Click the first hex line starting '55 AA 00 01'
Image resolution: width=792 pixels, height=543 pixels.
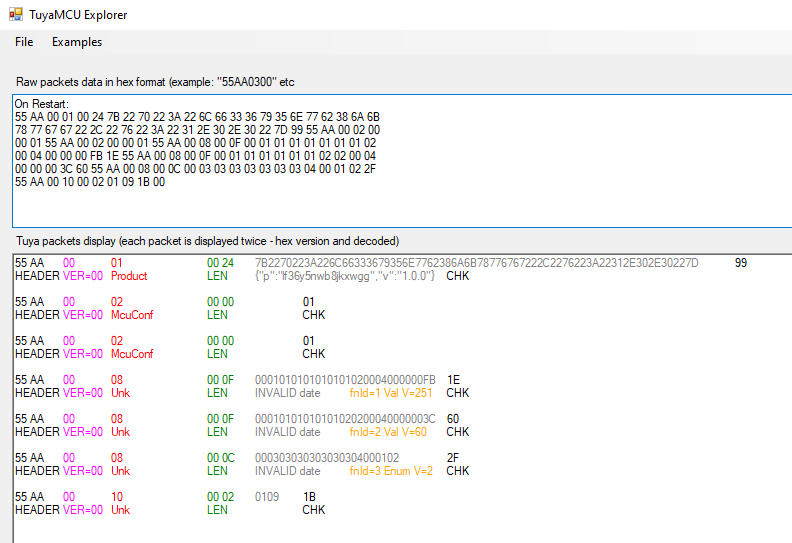coord(197,117)
